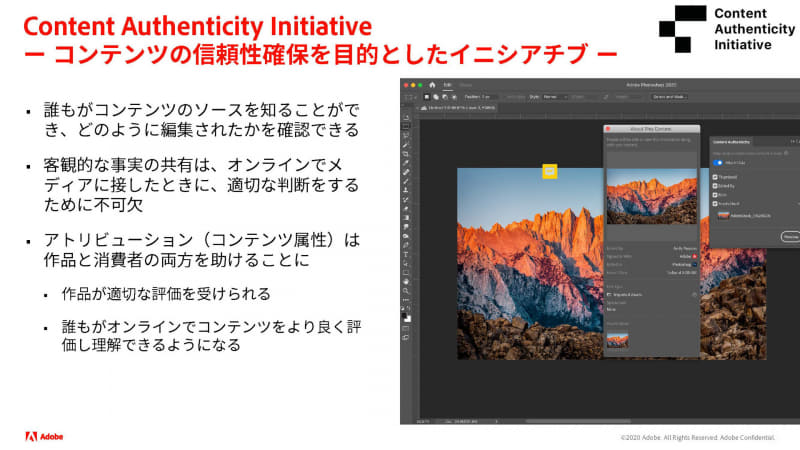Select the Pen tool
800x450 pixels.
(406, 245)
